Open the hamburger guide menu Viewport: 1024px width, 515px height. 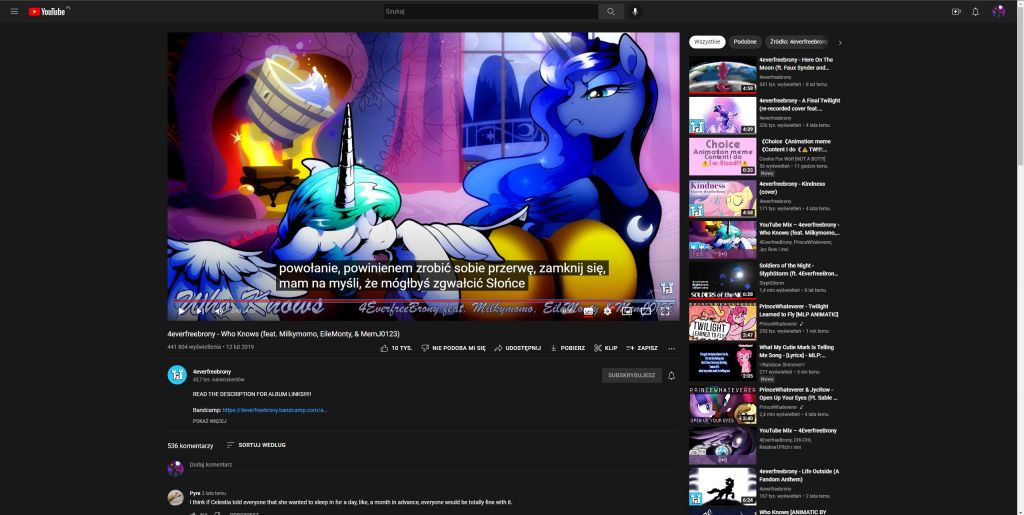click(x=14, y=11)
